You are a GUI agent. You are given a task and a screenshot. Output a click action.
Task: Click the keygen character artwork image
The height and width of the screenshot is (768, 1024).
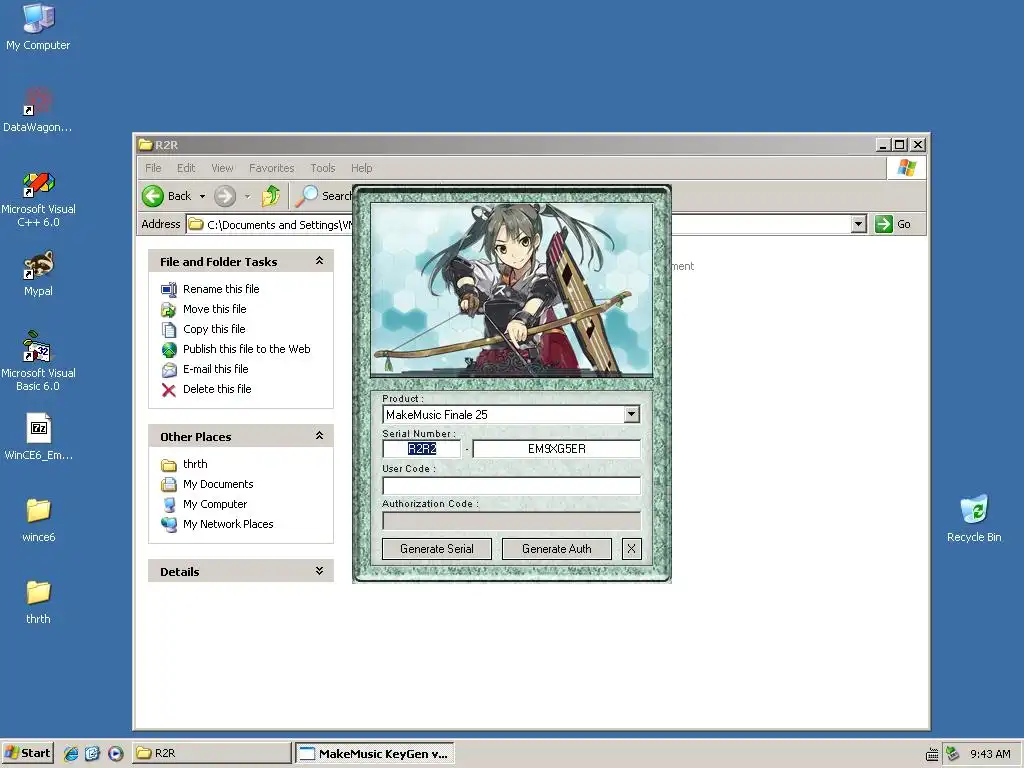click(x=511, y=290)
